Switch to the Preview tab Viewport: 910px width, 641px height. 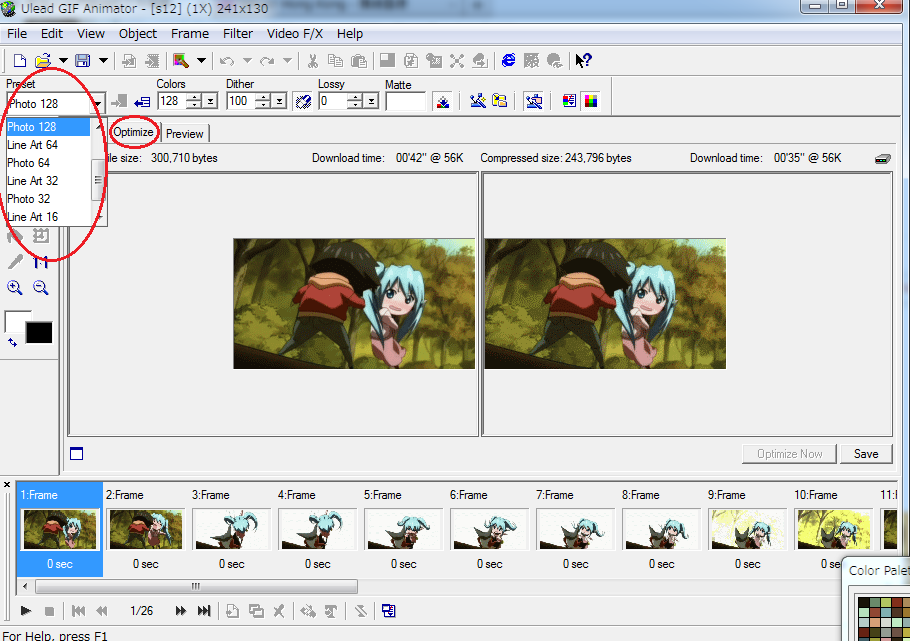[x=185, y=134]
